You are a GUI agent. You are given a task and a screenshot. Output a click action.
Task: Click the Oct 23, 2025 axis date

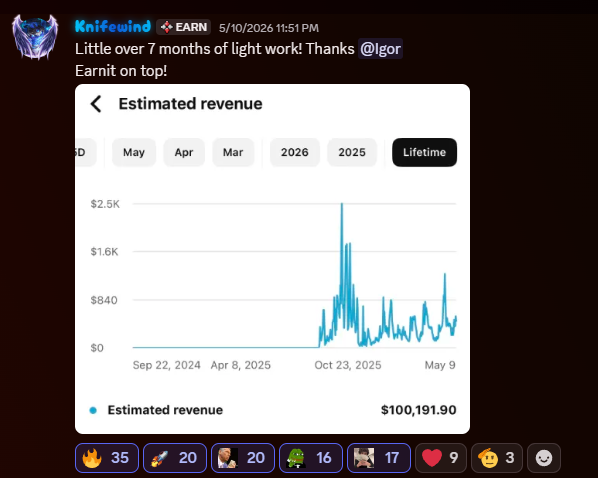pos(348,365)
